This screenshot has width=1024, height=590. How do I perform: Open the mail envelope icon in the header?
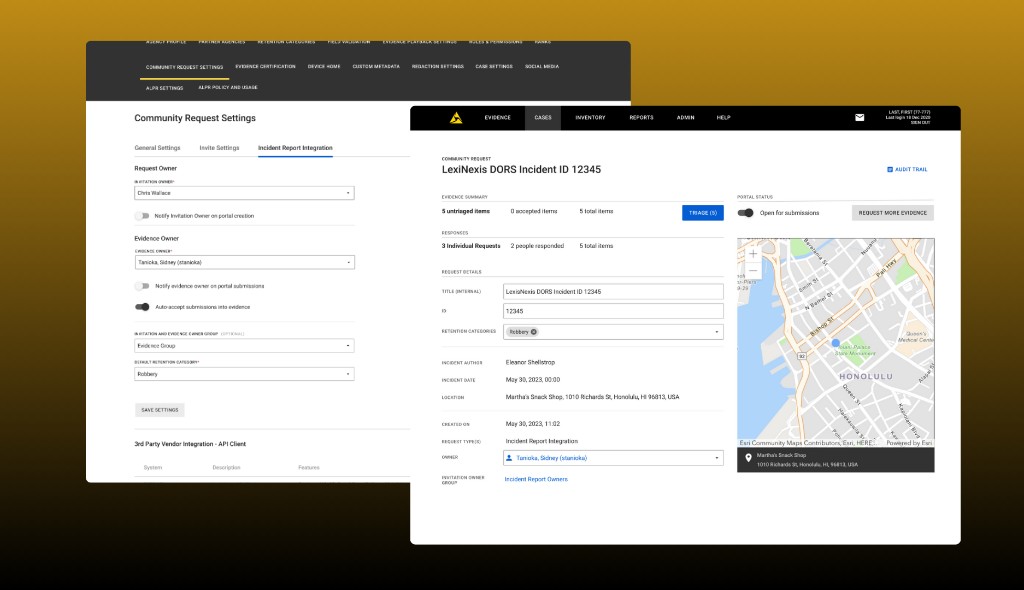point(859,117)
